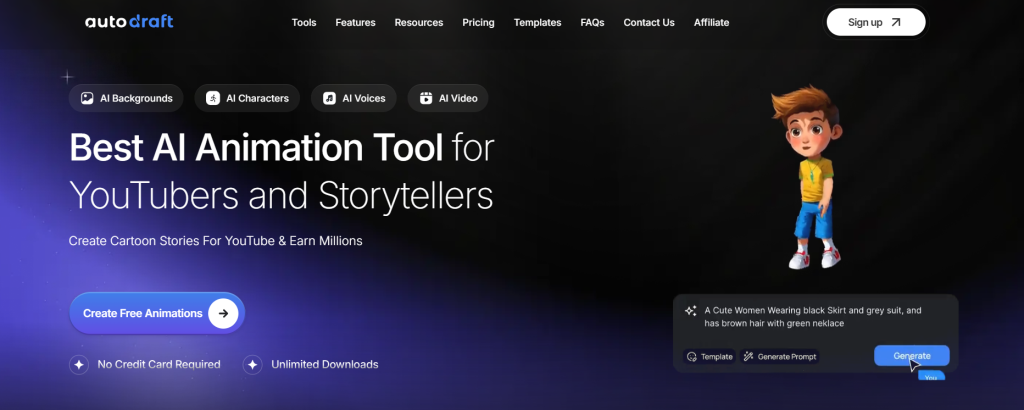This screenshot has width=1024, height=410.
Task: Open the Features menu
Action: pos(355,22)
